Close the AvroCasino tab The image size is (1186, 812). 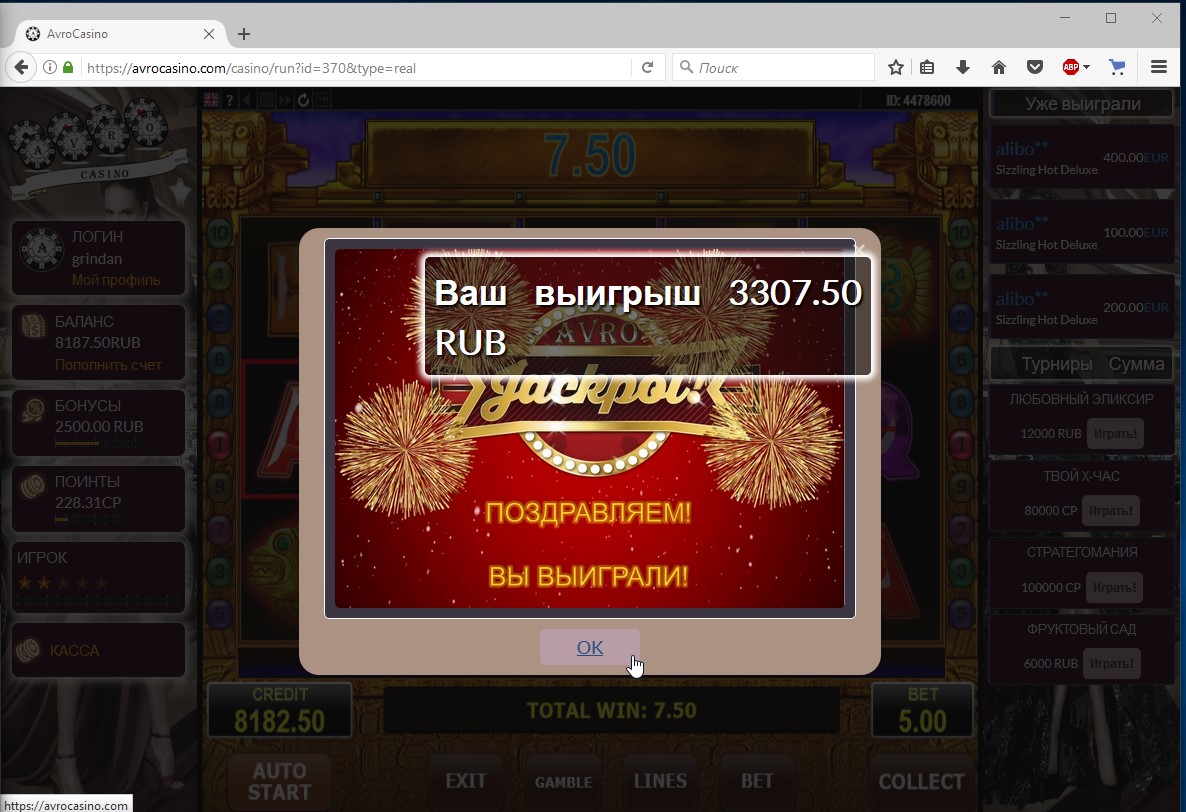pyautogui.click(x=209, y=34)
